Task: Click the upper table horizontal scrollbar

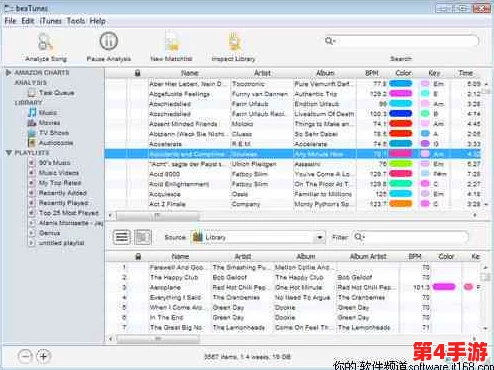Action: (157, 216)
